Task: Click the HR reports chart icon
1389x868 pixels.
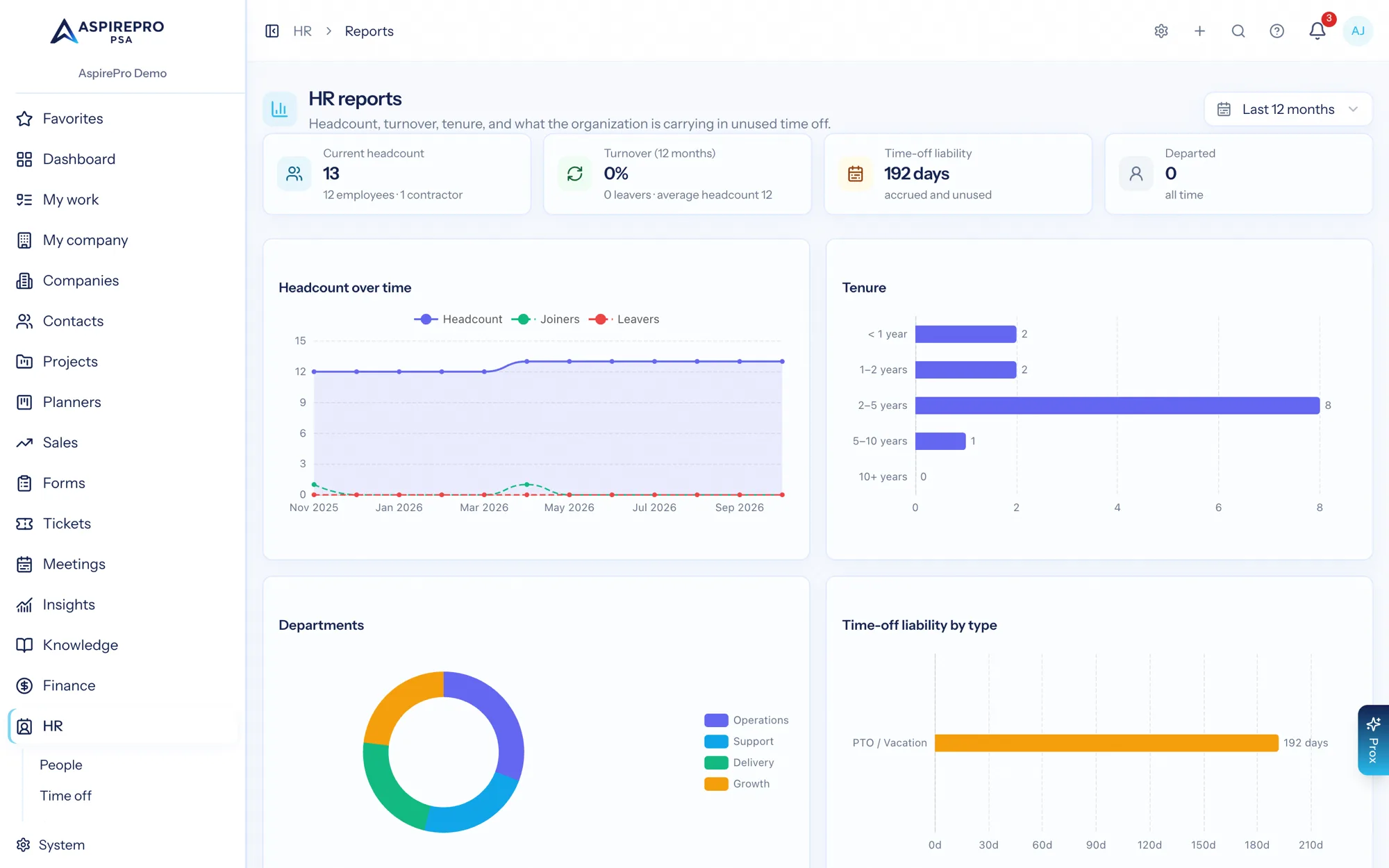Action: (x=280, y=109)
